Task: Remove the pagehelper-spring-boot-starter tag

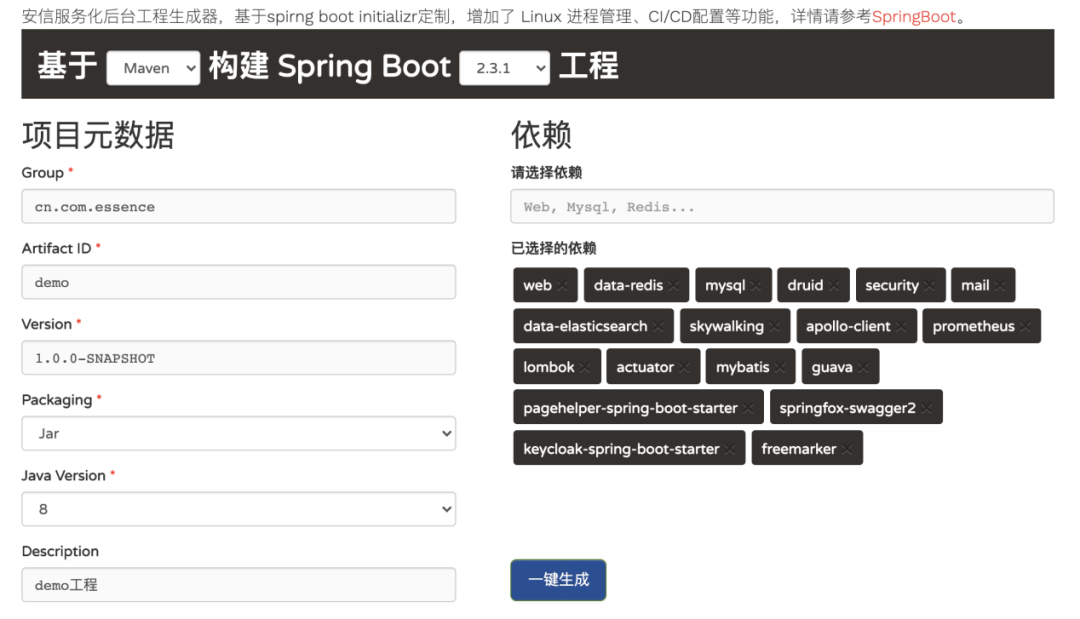Action: [749, 408]
